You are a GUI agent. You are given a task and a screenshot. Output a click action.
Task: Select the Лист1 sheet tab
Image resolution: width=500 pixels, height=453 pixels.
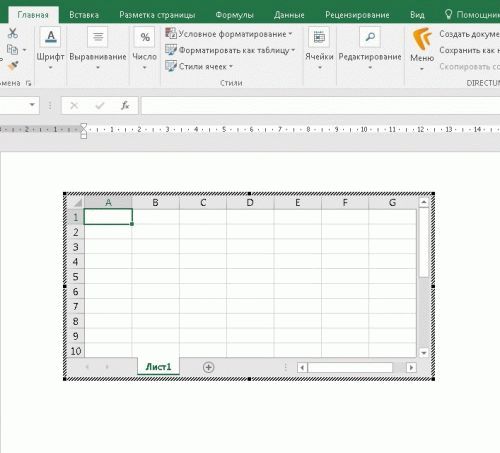click(158, 367)
